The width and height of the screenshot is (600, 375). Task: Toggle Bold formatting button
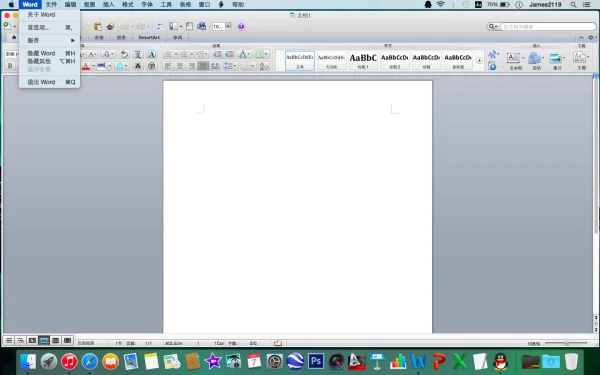point(10,66)
